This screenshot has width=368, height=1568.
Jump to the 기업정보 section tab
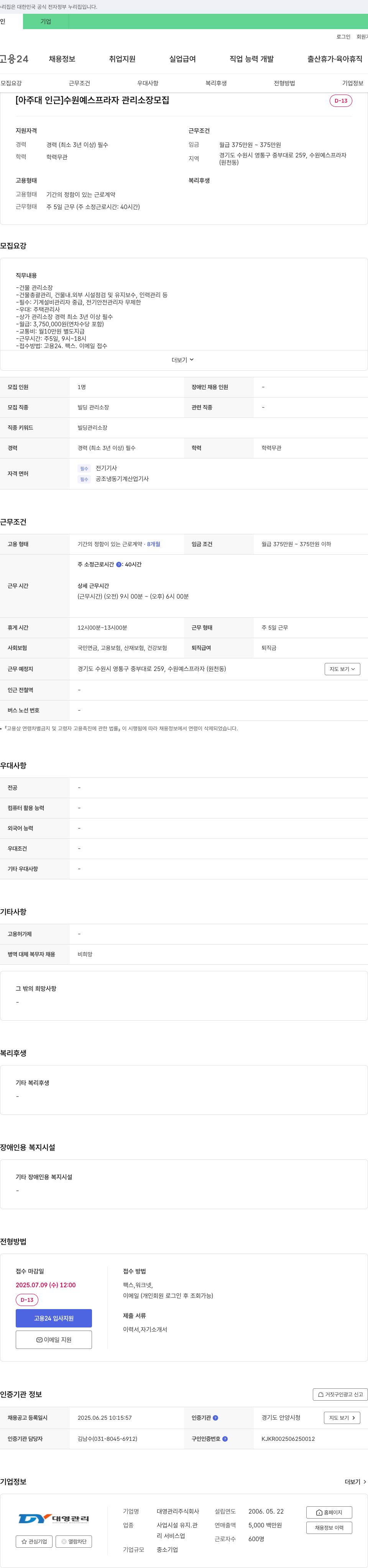coord(353,83)
